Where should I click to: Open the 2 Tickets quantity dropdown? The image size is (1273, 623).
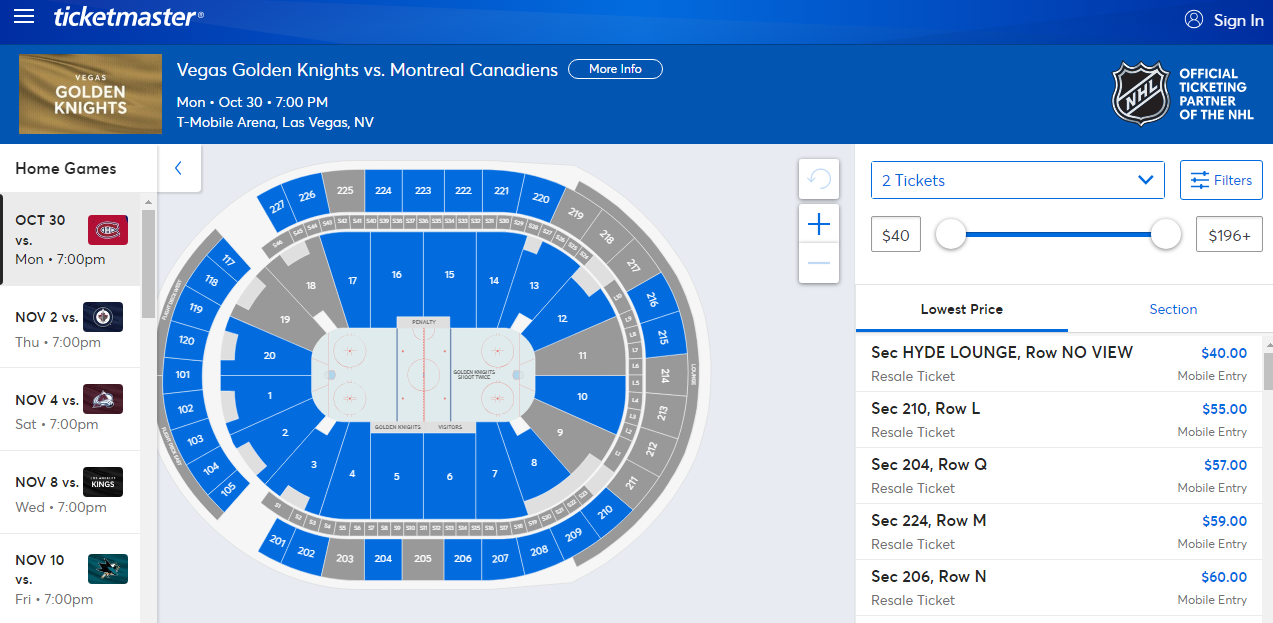pos(1017,180)
